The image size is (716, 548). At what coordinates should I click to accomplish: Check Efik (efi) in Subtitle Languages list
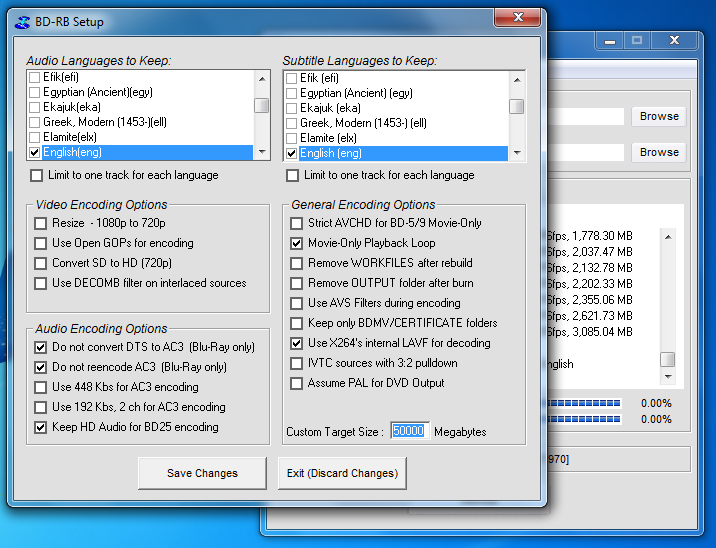coord(291,78)
